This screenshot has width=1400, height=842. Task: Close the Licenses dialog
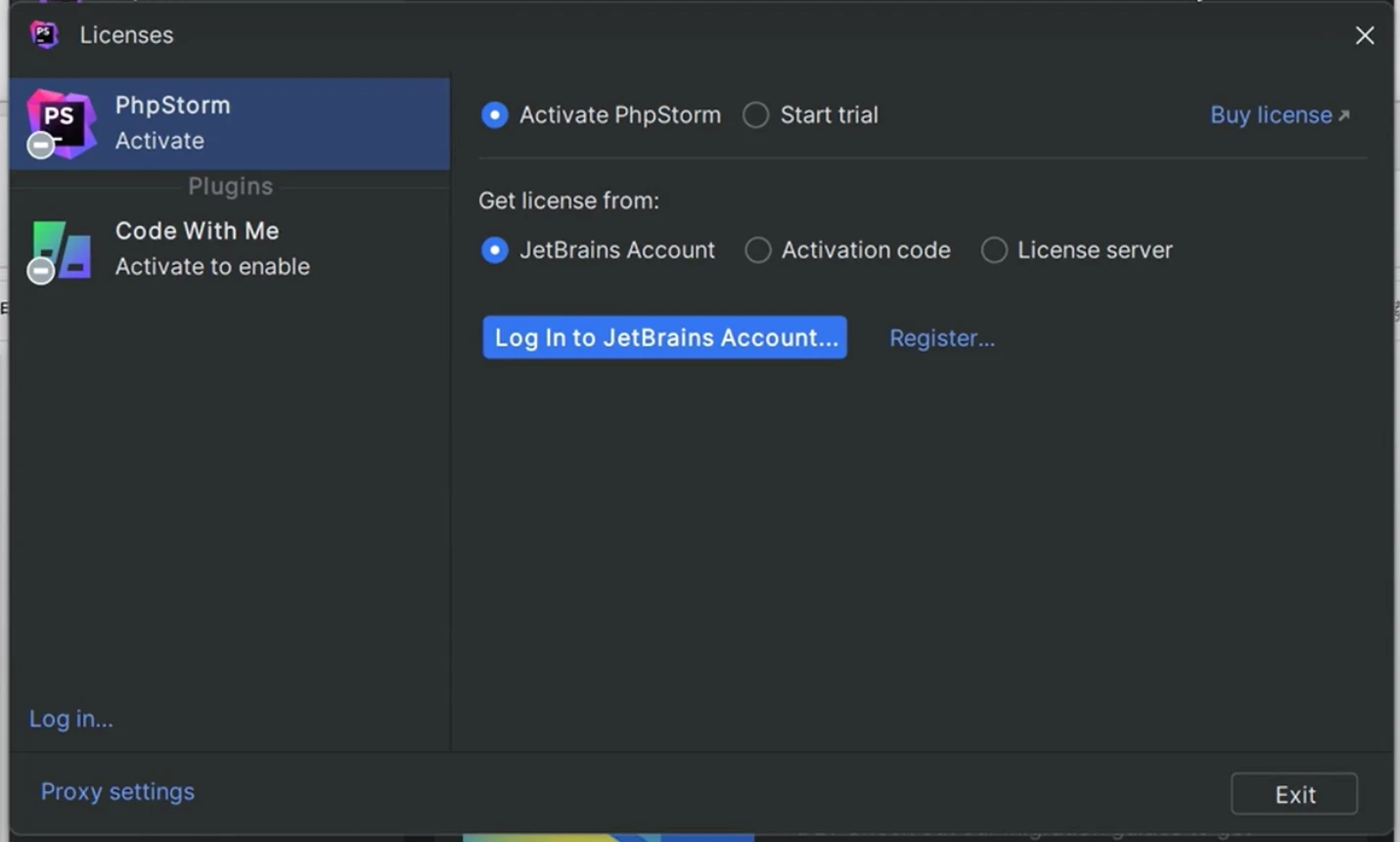click(x=1365, y=36)
